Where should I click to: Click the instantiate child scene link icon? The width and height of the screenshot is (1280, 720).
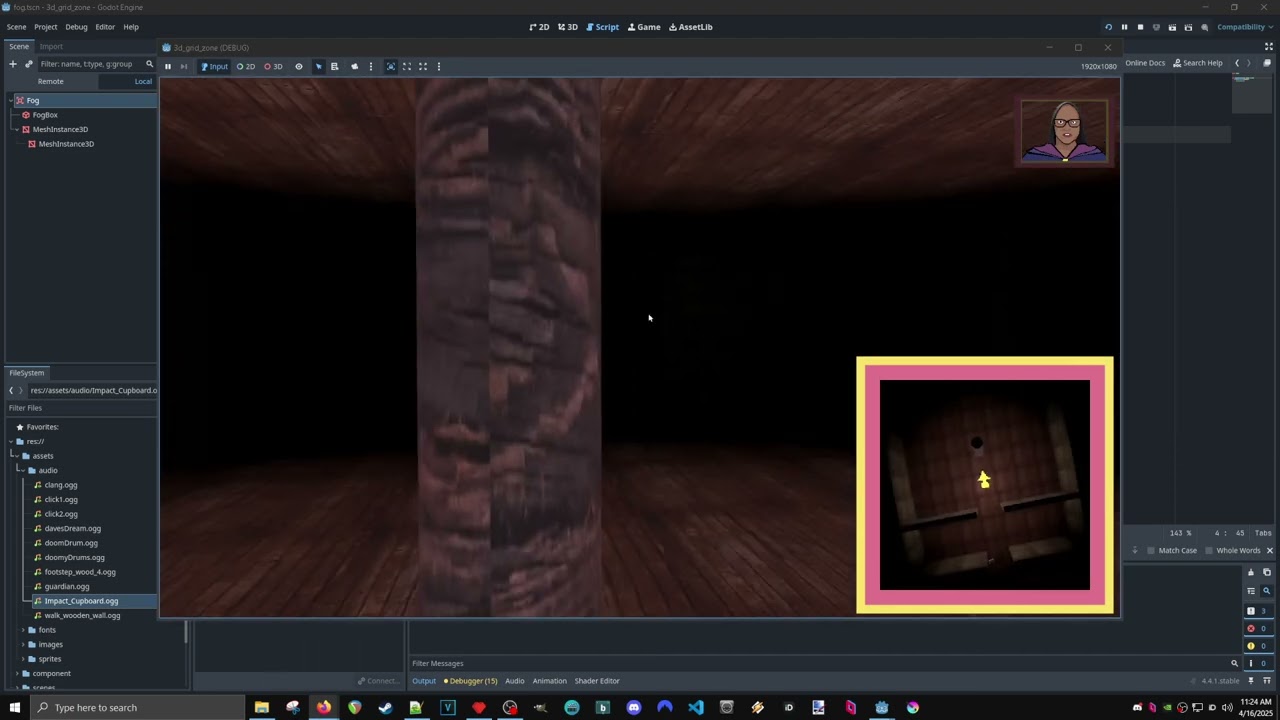point(29,64)
